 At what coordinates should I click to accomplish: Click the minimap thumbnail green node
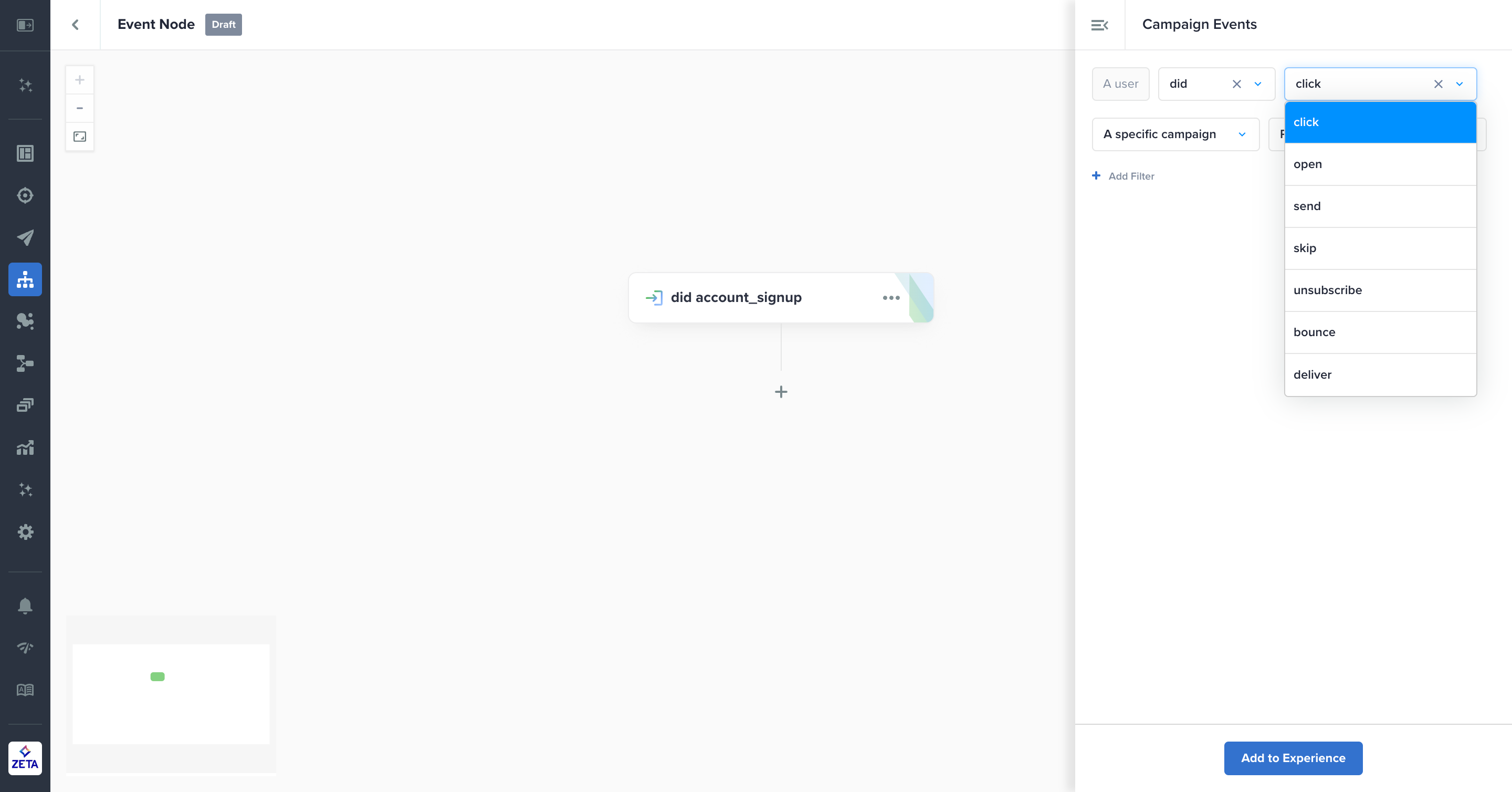point(157,676)
